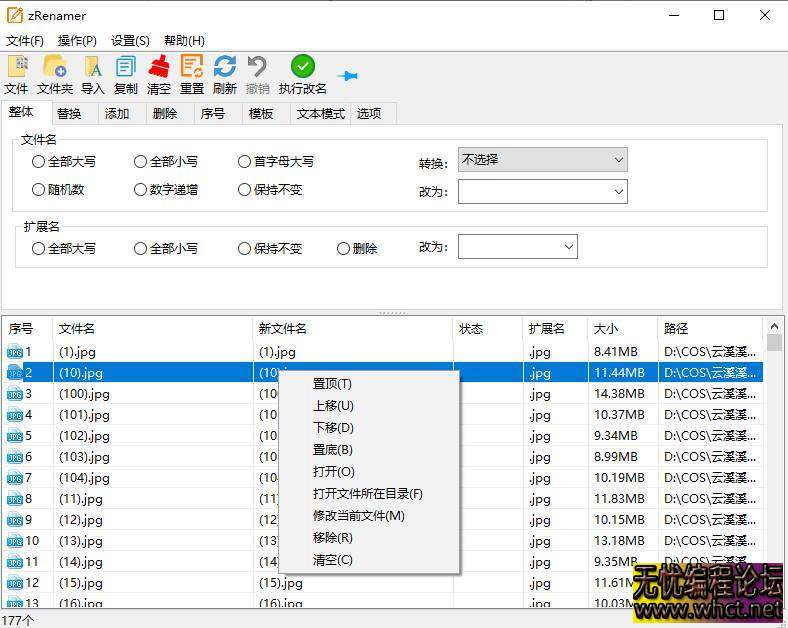Choose 置顶(T) from the context menu
This screenshot has width=788, height=628.
(332, 384)
